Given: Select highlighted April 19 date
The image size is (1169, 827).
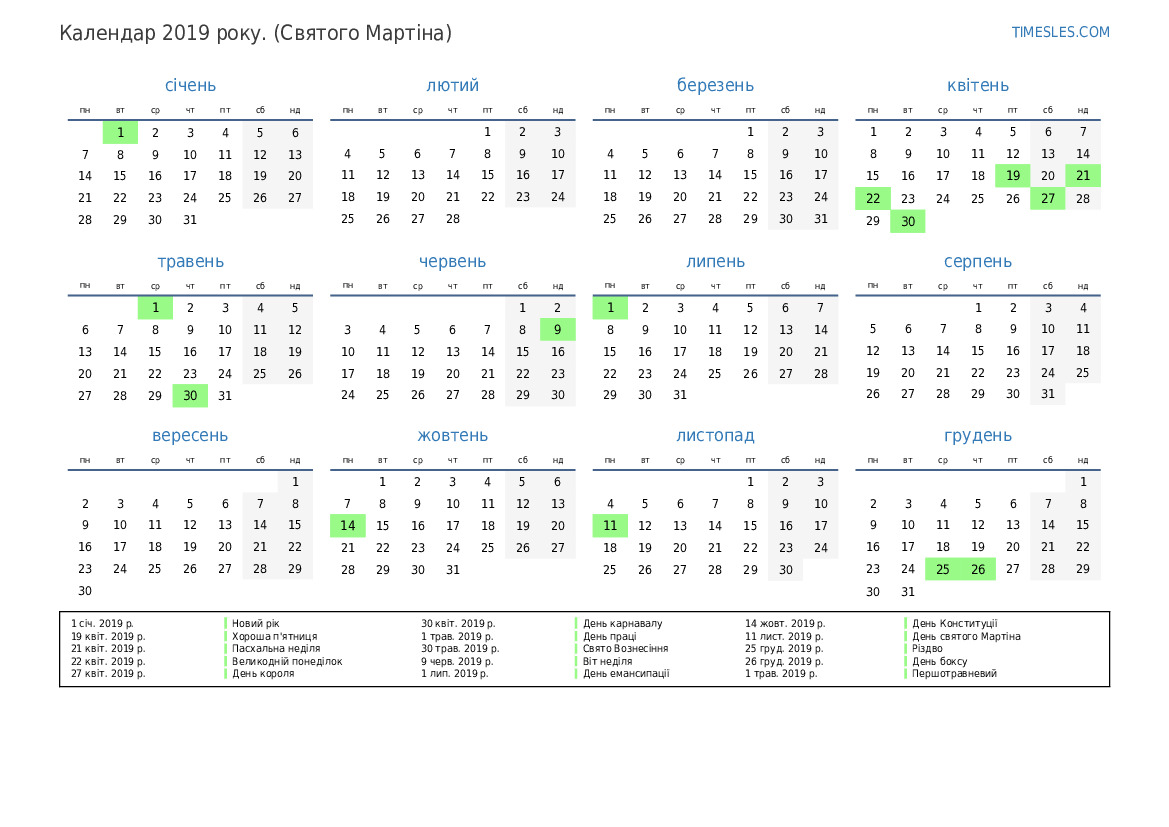Looking at the screenshot, I should (x=1012, y=177).
